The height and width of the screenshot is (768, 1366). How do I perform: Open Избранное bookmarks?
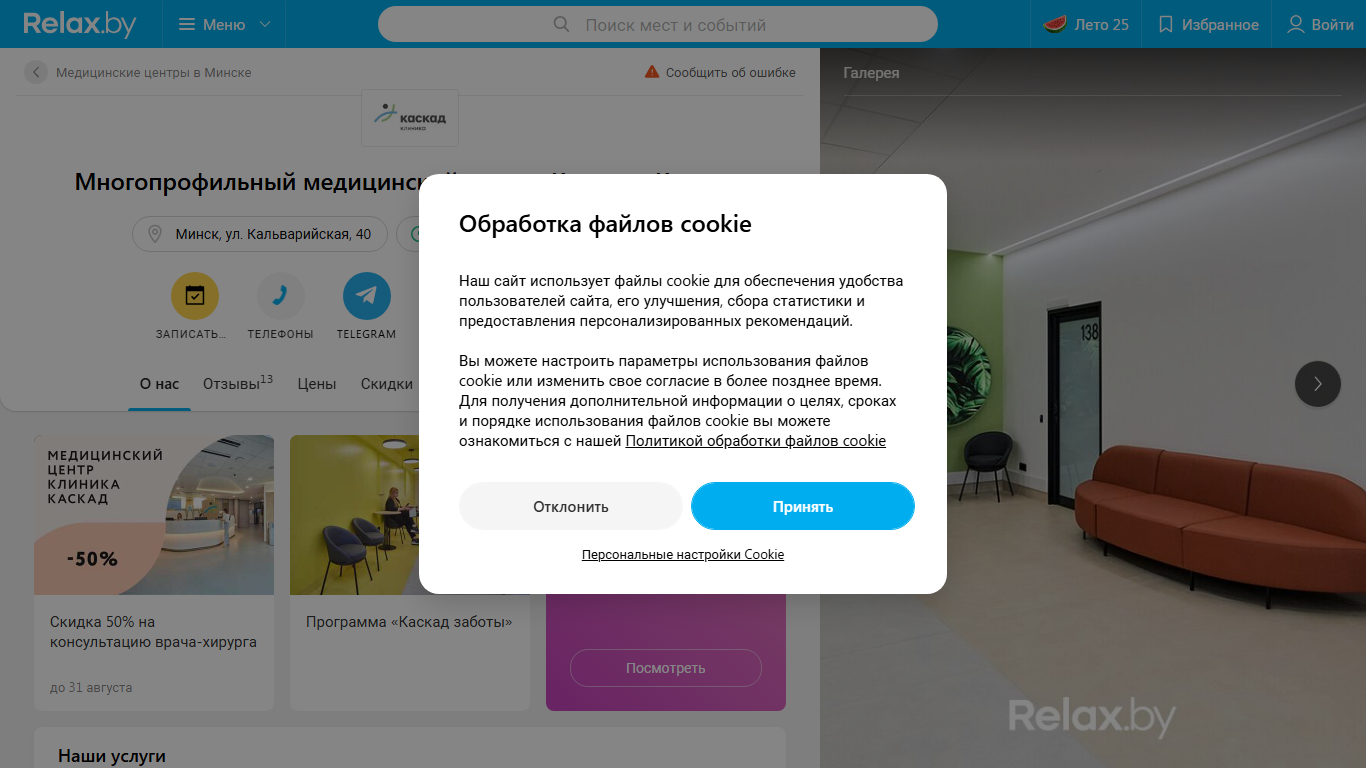(1208, 24)
